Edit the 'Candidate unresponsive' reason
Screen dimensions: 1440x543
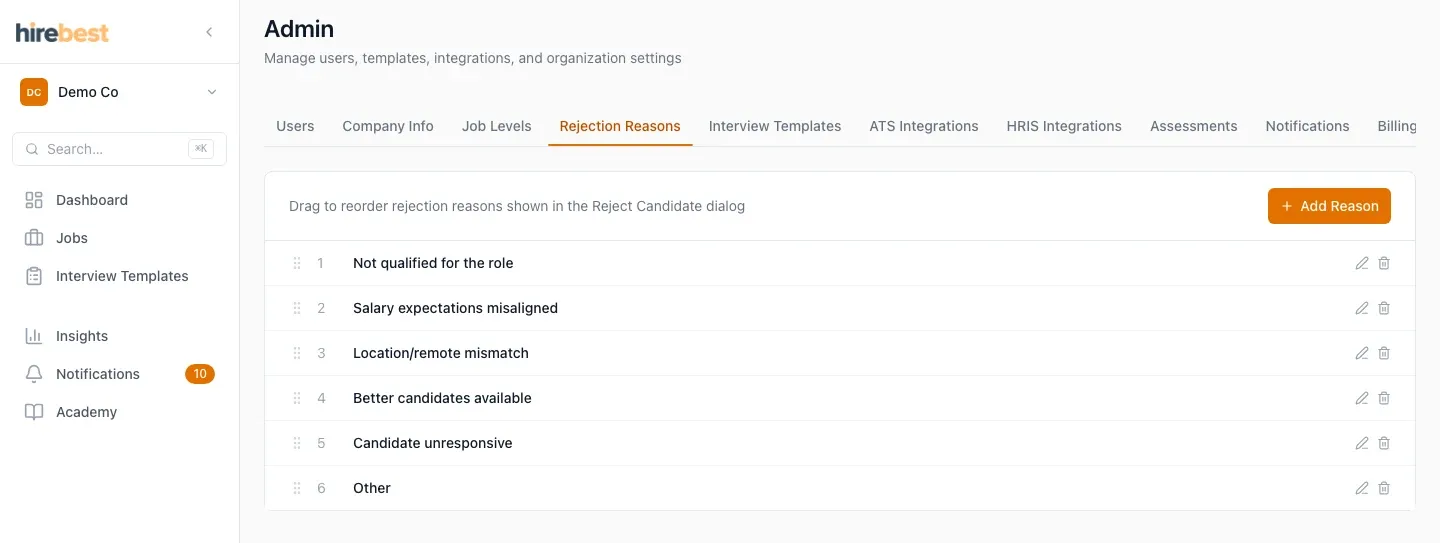pyautogui.click(x=1361, y=443)
